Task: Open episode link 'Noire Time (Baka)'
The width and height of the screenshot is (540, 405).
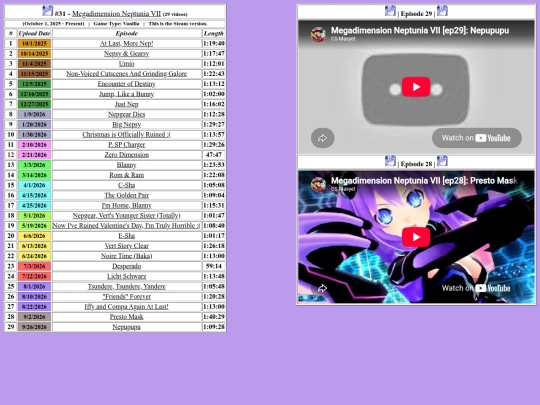Action: [x=126, y=256]
